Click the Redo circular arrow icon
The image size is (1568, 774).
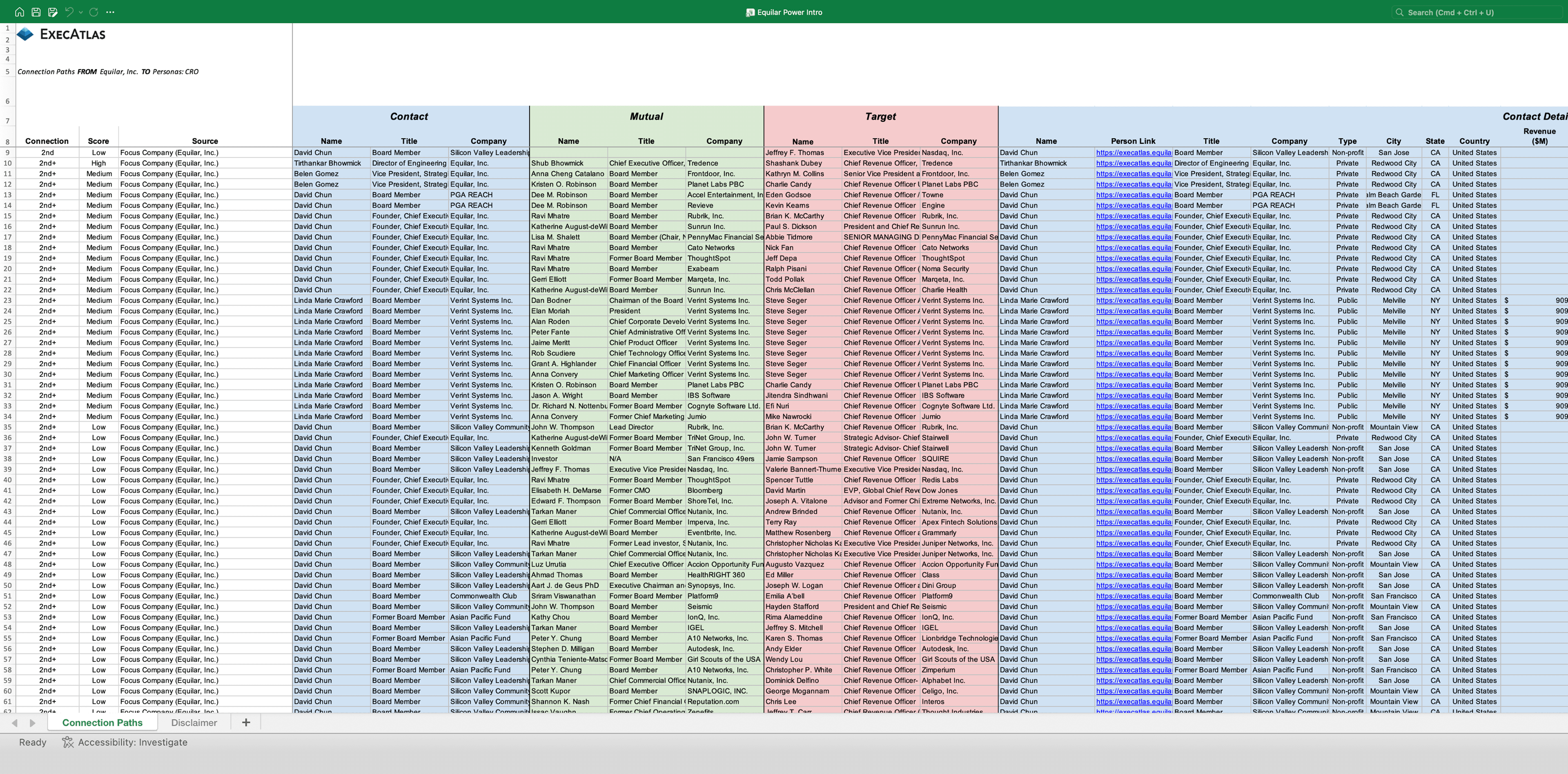(x=93, y=11)
